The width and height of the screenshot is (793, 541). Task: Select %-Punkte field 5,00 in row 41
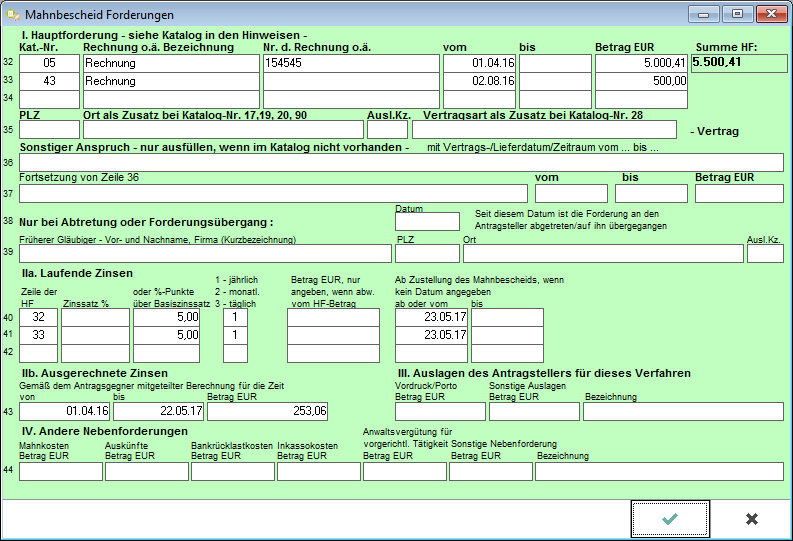(x=166, y=336)
